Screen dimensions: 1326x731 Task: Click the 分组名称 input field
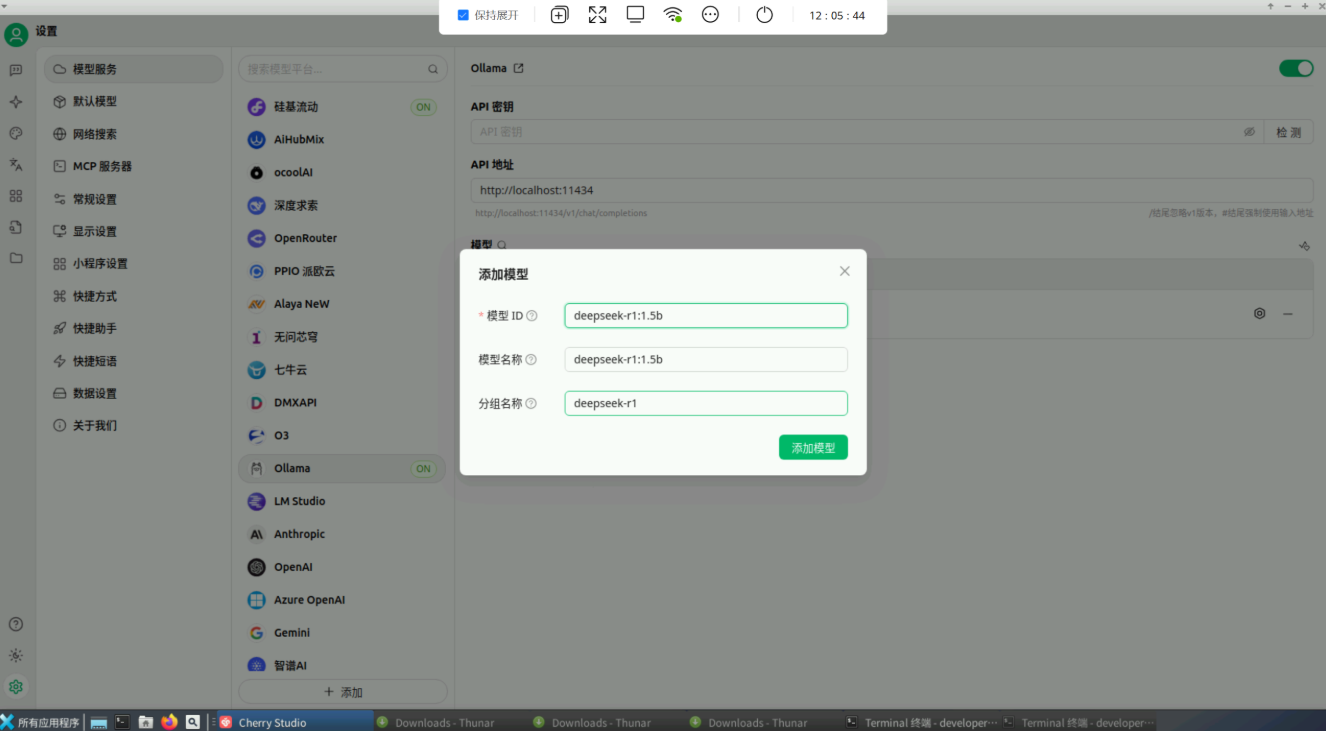706,404
